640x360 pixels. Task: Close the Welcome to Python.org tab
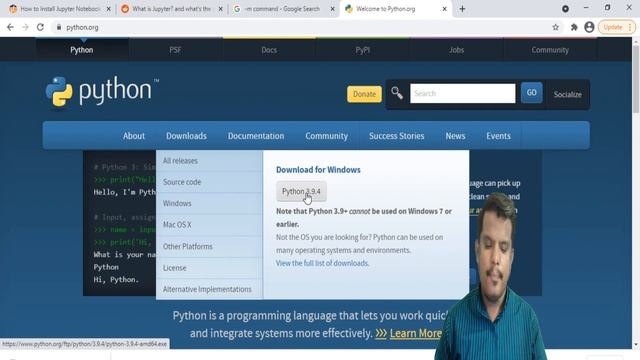444,9
